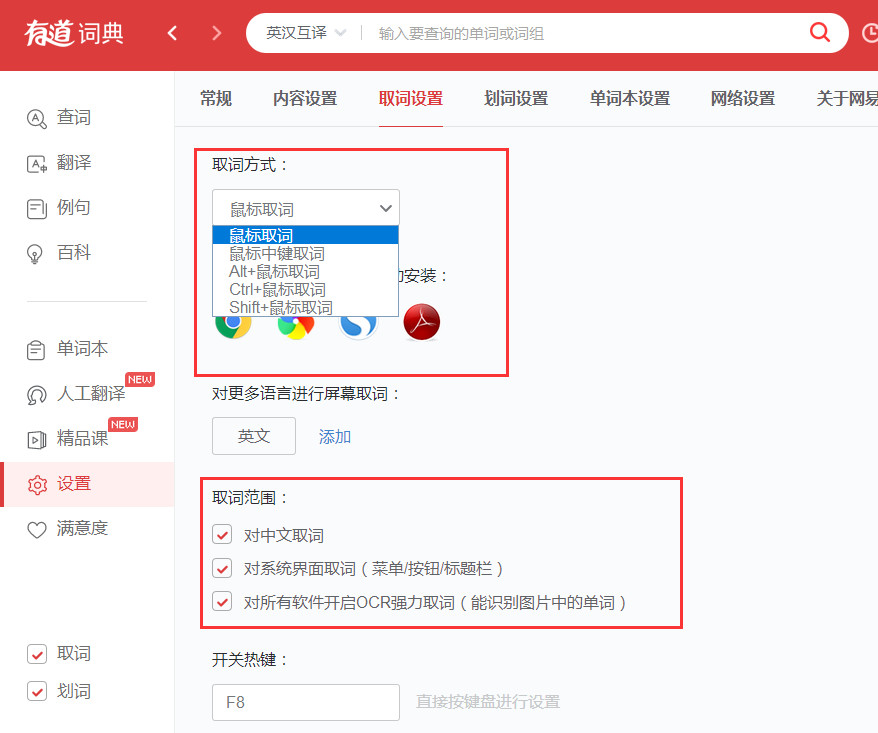The image size is (878, 733).
Task: Click the 添加 link to add language
Action: pos(334,436)
